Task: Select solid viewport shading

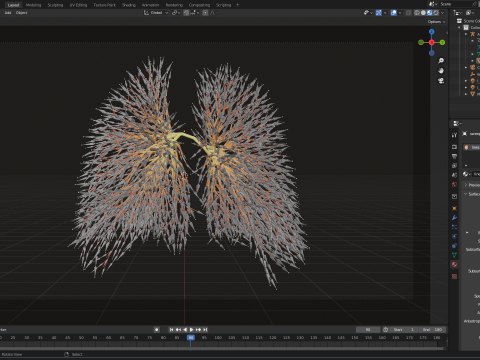Action: pyautogui.click(x=423, y=13)
